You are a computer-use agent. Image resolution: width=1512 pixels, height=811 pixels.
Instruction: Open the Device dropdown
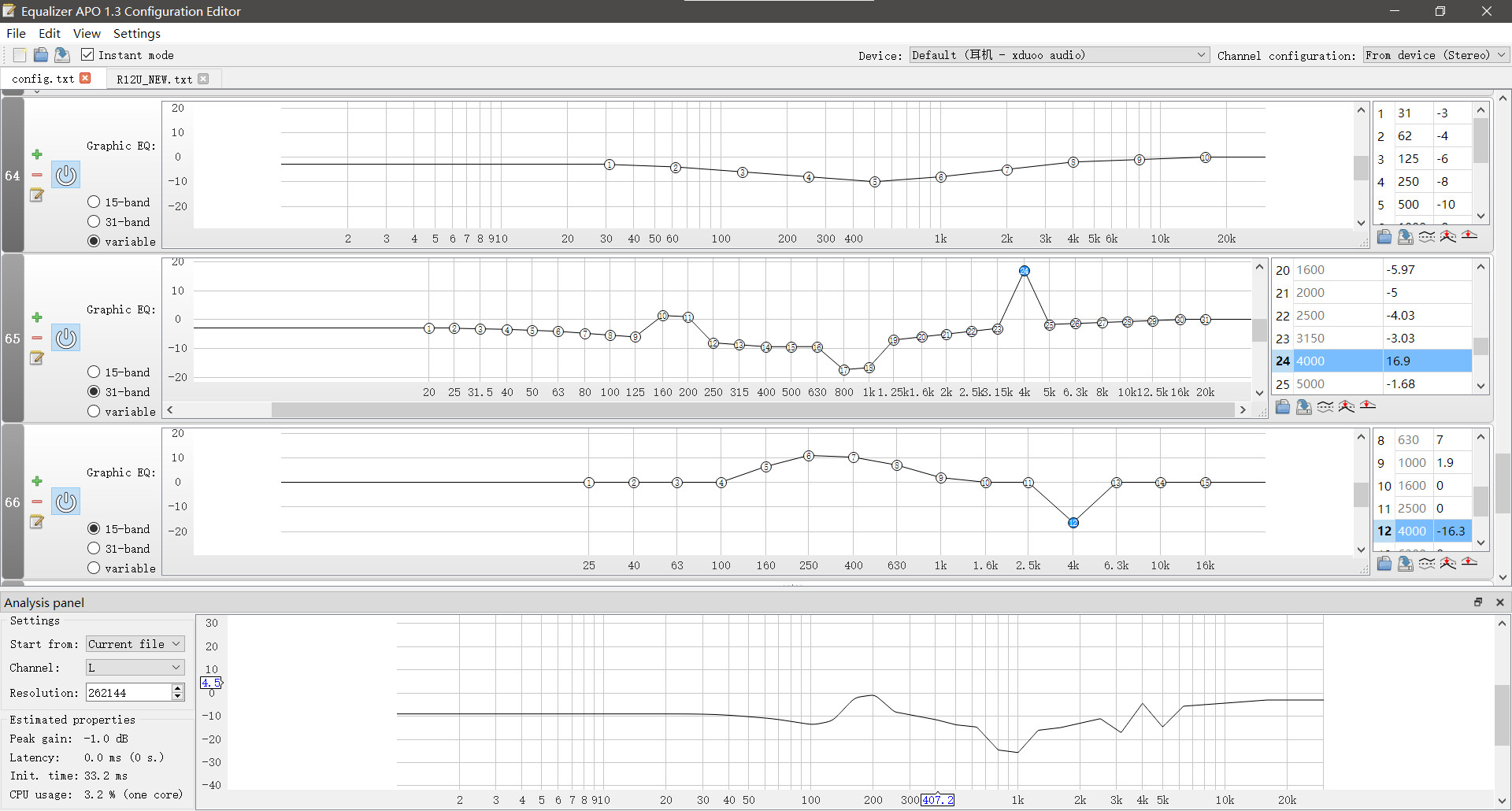click(1059, 55)
